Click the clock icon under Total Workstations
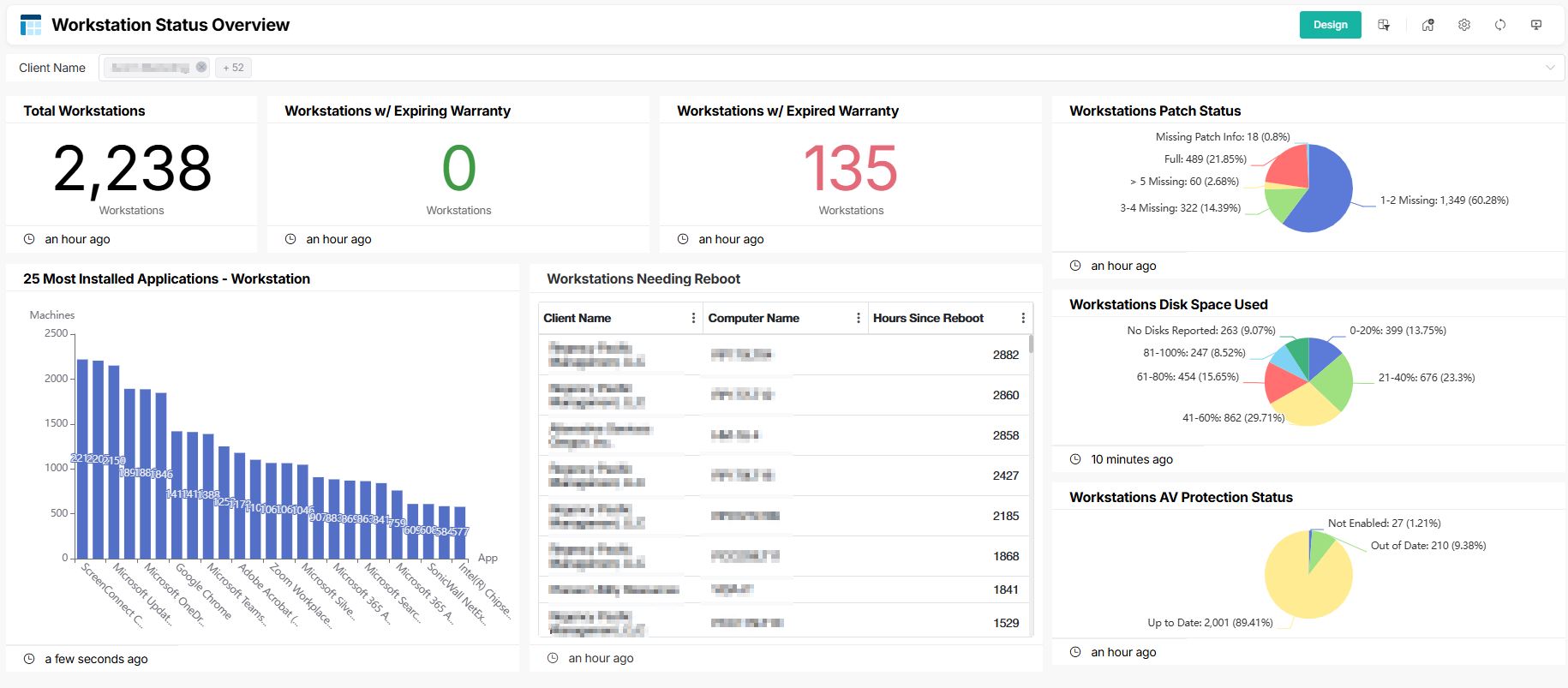Screen dimensions: 1568x688 click(x=29, y=239)
